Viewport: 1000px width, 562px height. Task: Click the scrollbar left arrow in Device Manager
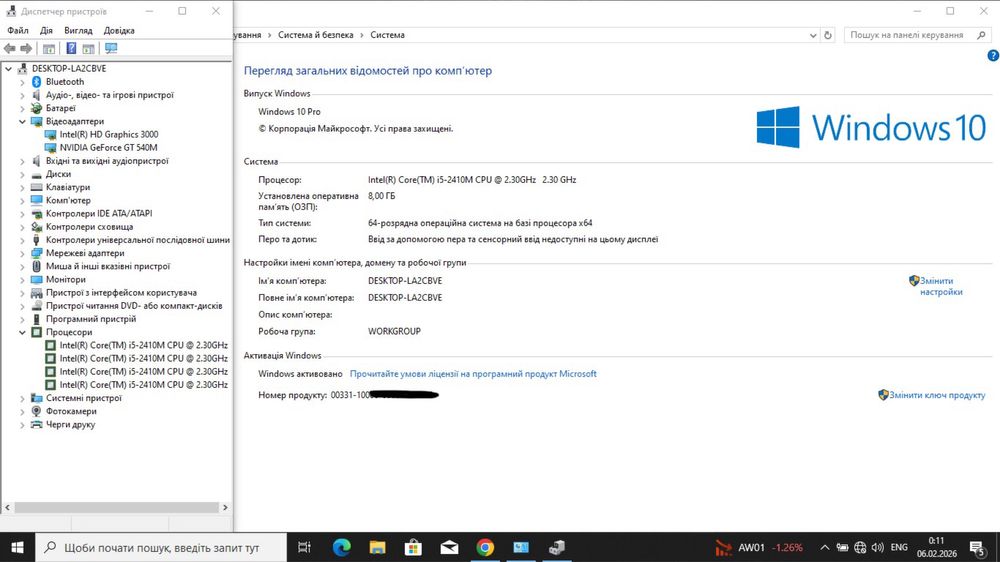[x=8, y=508]
